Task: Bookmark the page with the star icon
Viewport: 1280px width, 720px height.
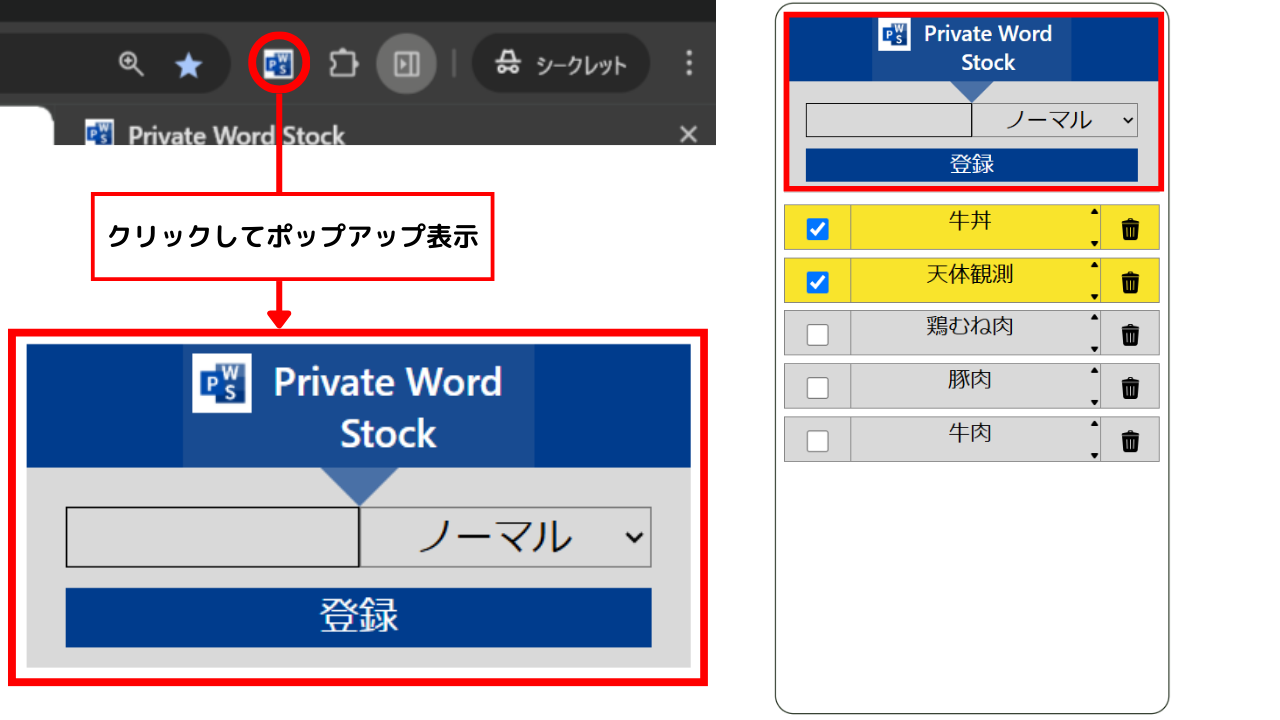Action: (x=188, y=65)
